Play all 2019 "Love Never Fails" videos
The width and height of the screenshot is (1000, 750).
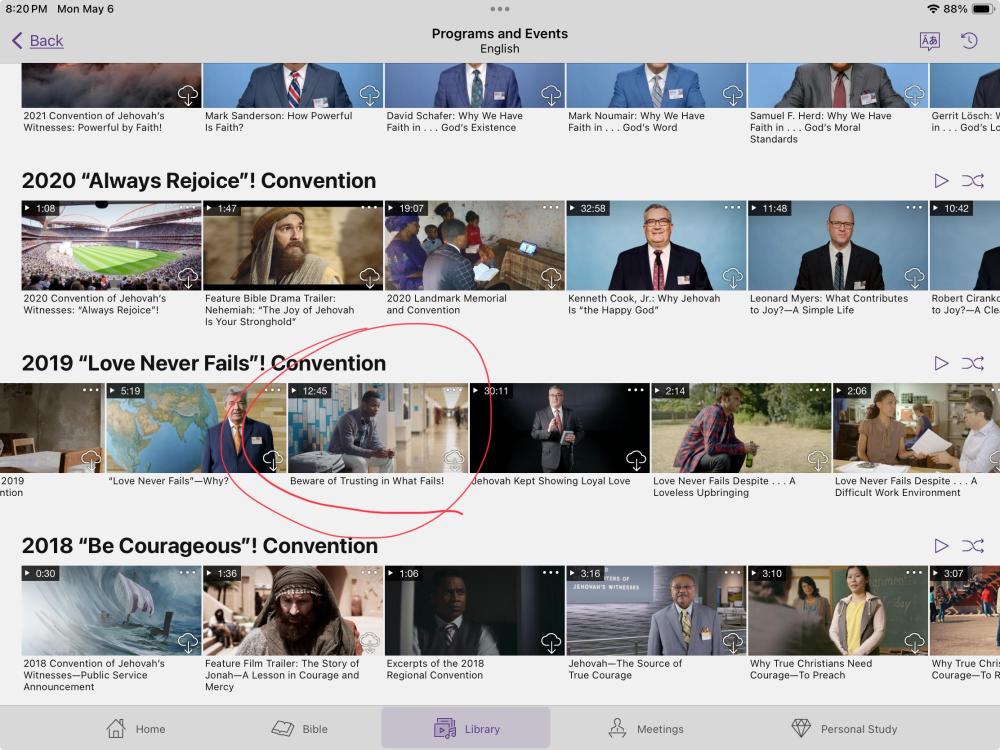[941, 363]
